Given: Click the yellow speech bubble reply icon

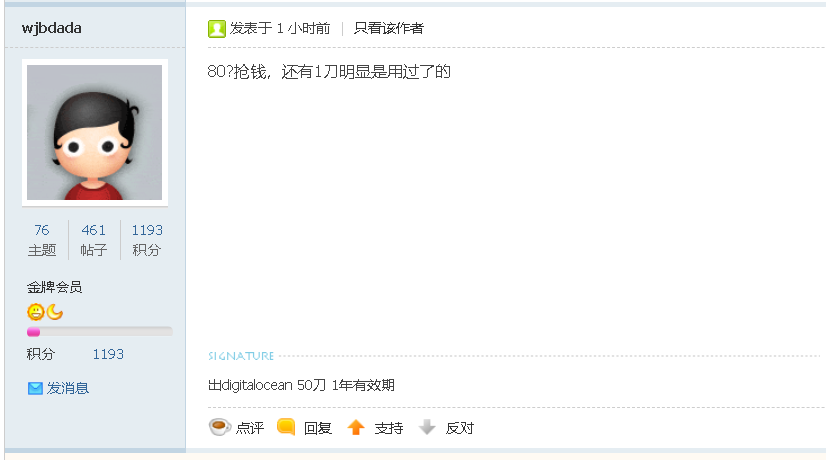Looking at the screenshot, I should tap(286, 427).
